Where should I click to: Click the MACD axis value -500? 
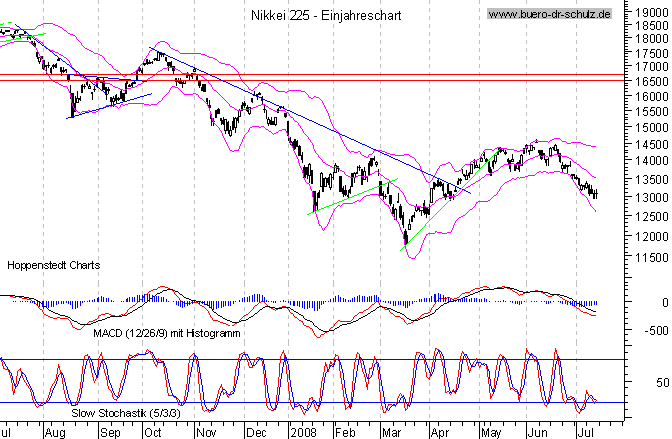[656, 331]
